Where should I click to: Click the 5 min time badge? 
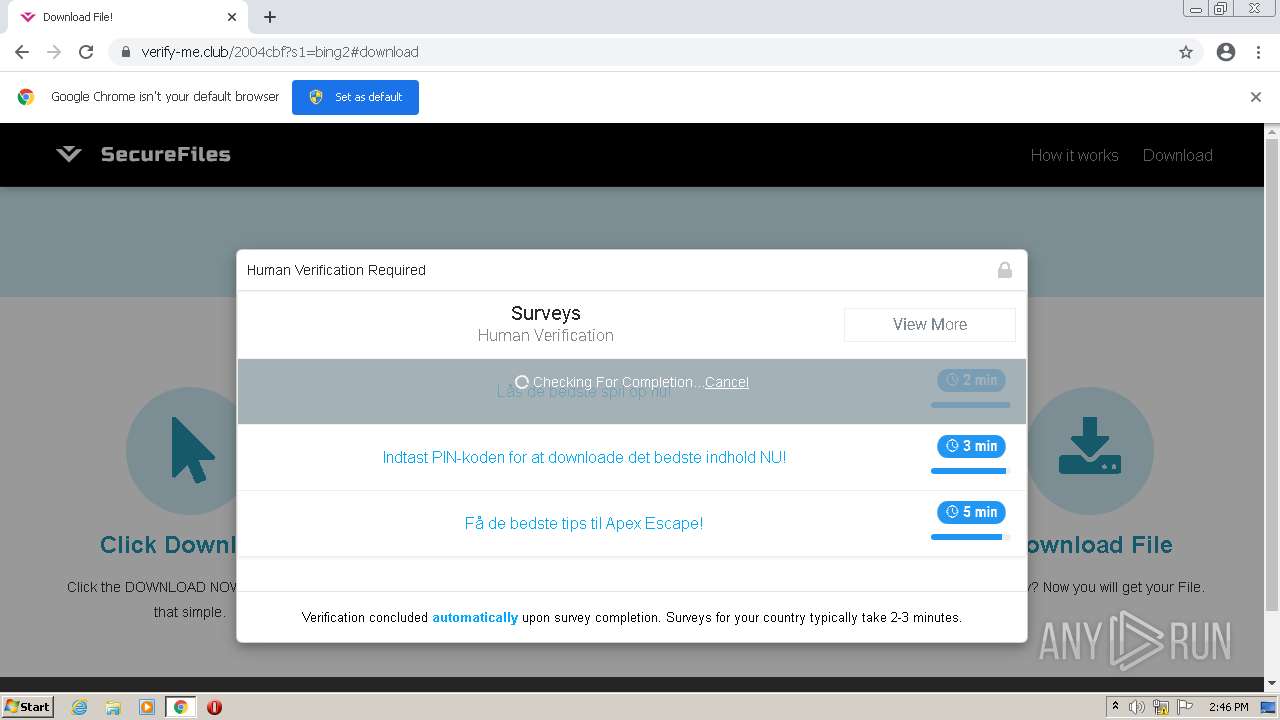(970, 512)
